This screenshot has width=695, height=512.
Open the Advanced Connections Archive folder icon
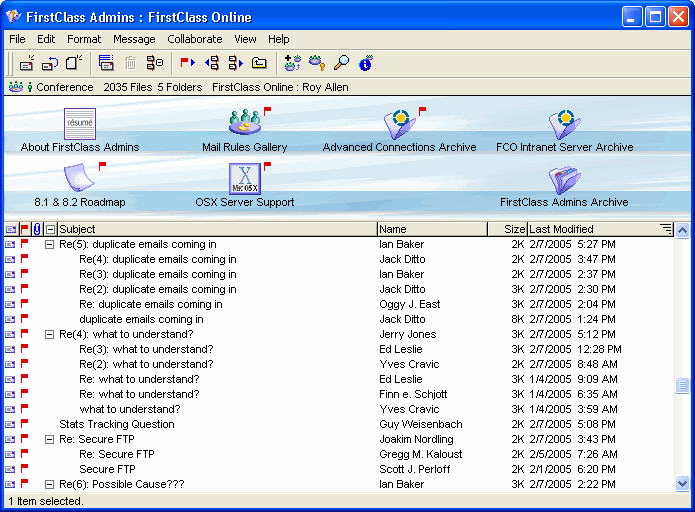point(400,124)
